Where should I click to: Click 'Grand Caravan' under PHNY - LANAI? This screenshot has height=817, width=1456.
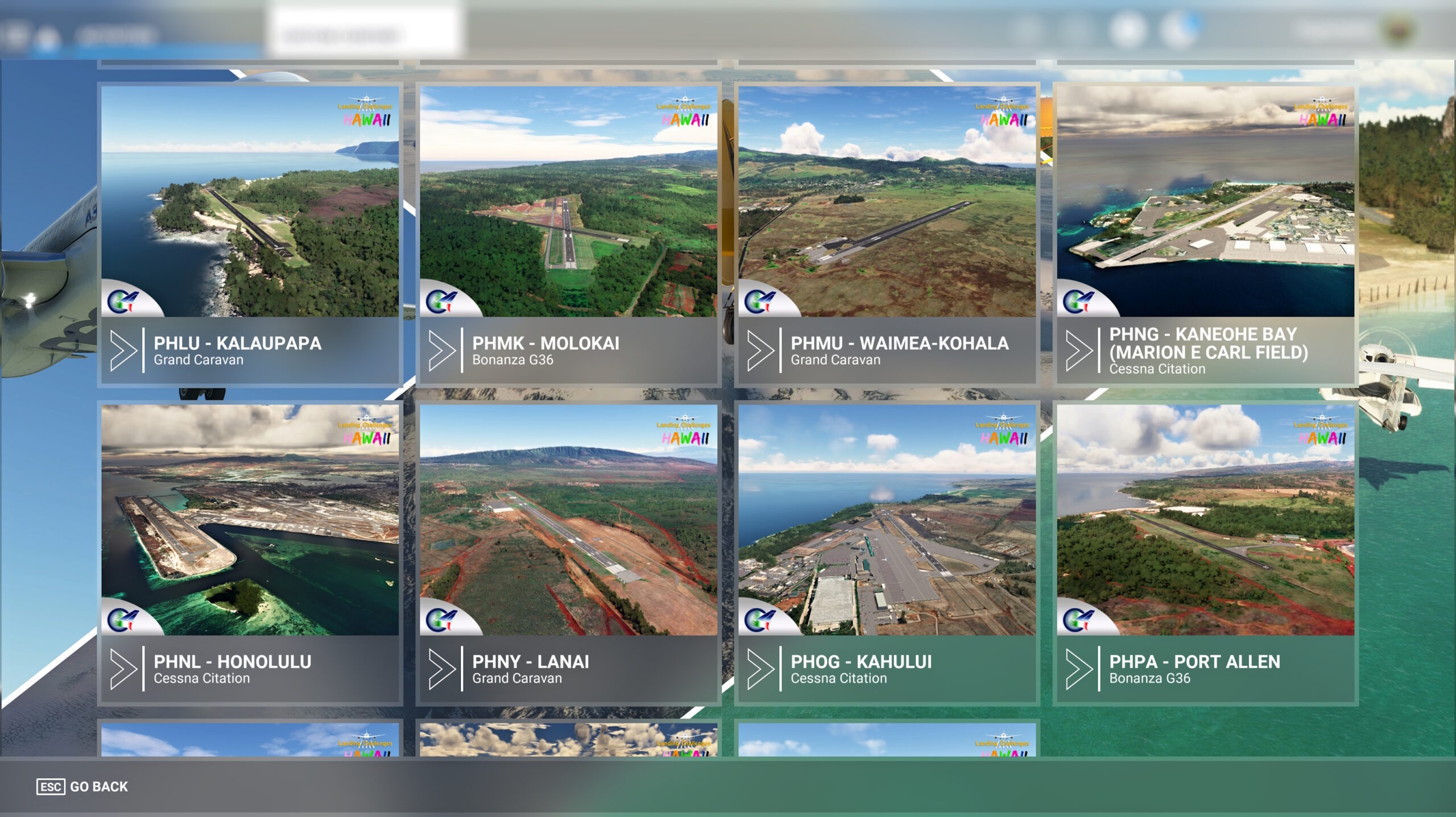click(x=517, y=678)
